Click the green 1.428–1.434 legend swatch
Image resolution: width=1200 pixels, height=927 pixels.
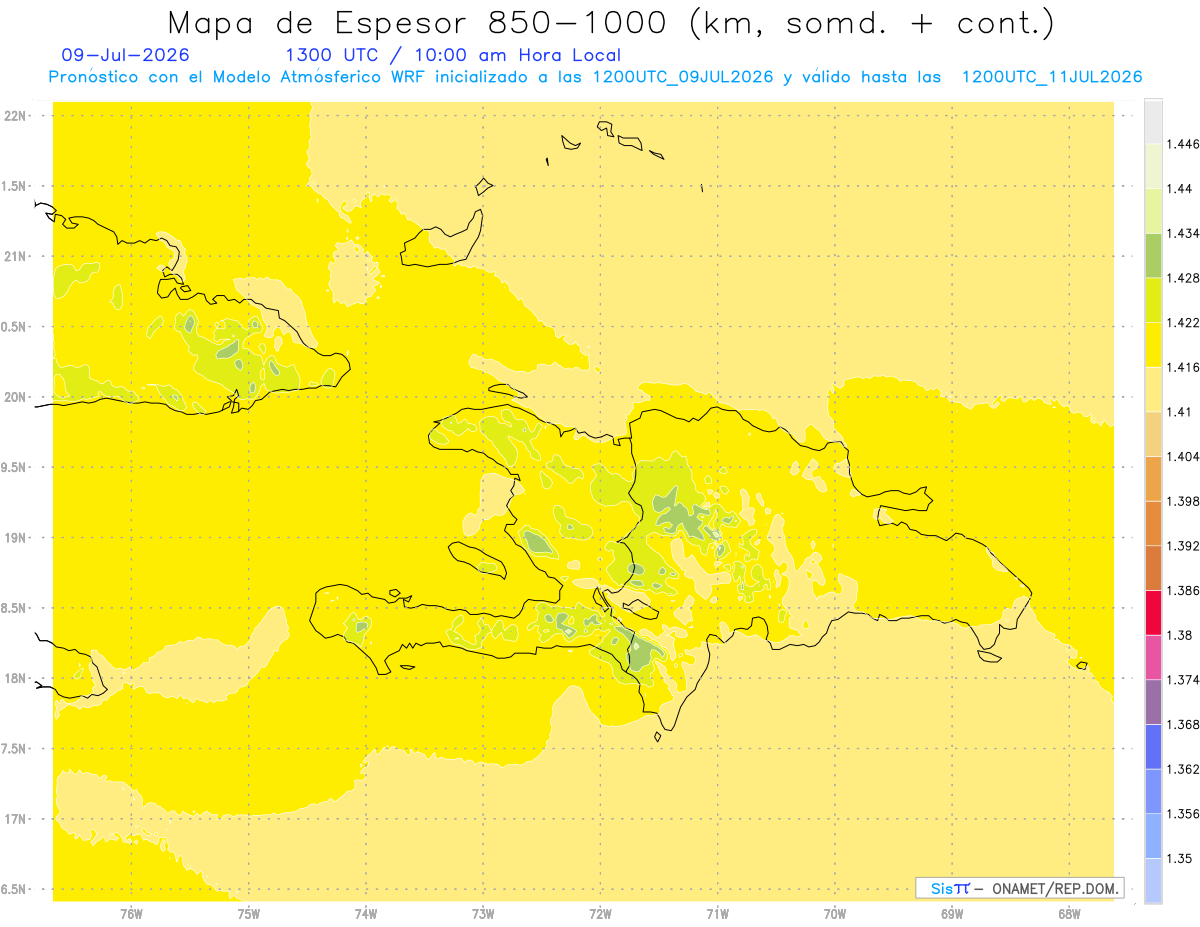click(1153, 255)
